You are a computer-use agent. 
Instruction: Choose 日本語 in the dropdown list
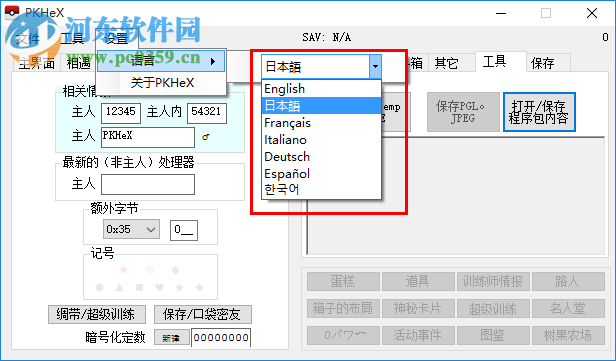pos(321,106)
